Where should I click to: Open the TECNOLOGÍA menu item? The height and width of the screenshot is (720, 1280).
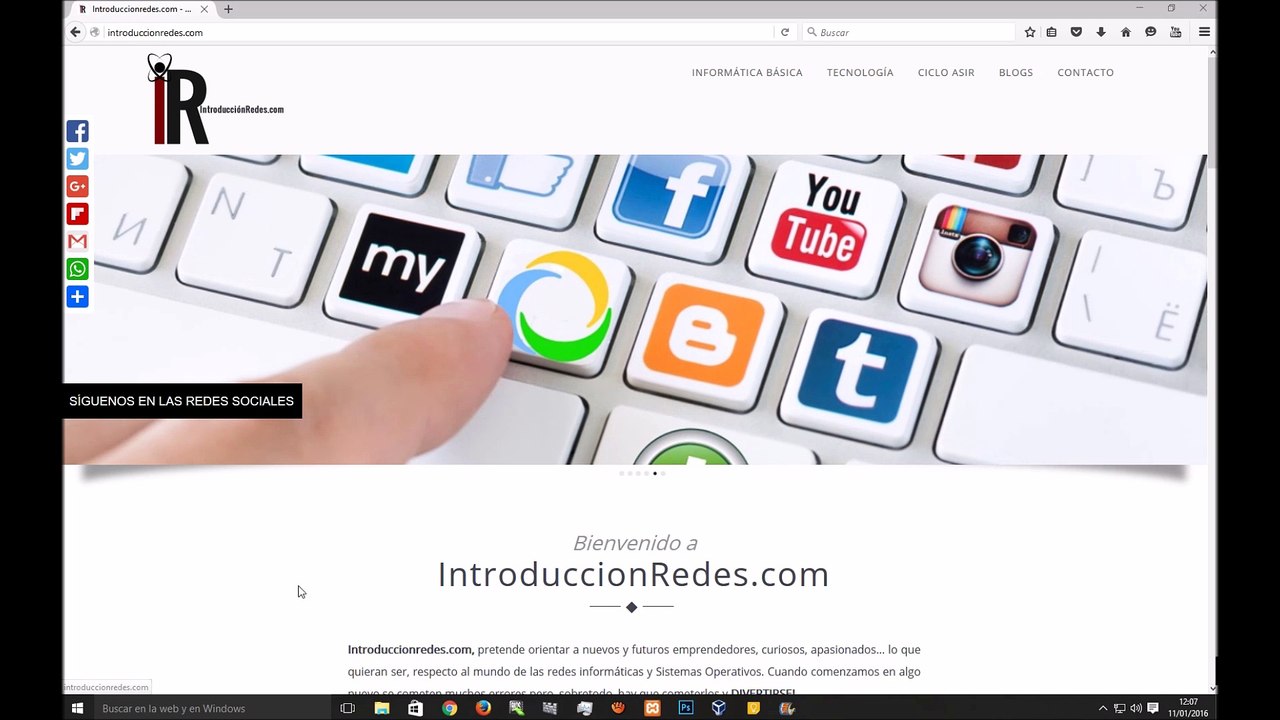[x=860, y=72]
